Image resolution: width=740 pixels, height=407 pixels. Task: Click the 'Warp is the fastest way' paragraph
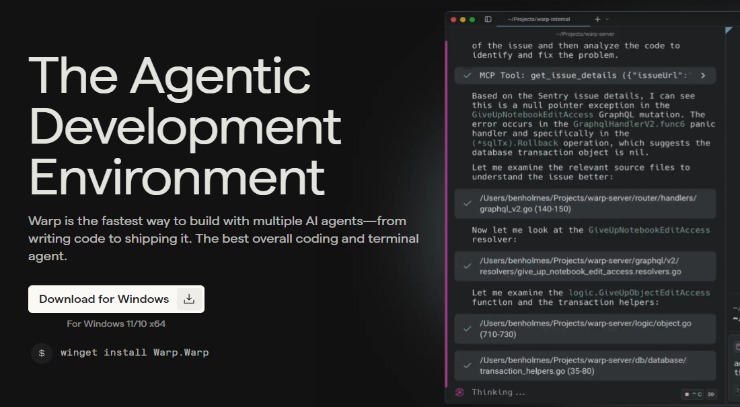pyautogui.click(x=224, y=238)
